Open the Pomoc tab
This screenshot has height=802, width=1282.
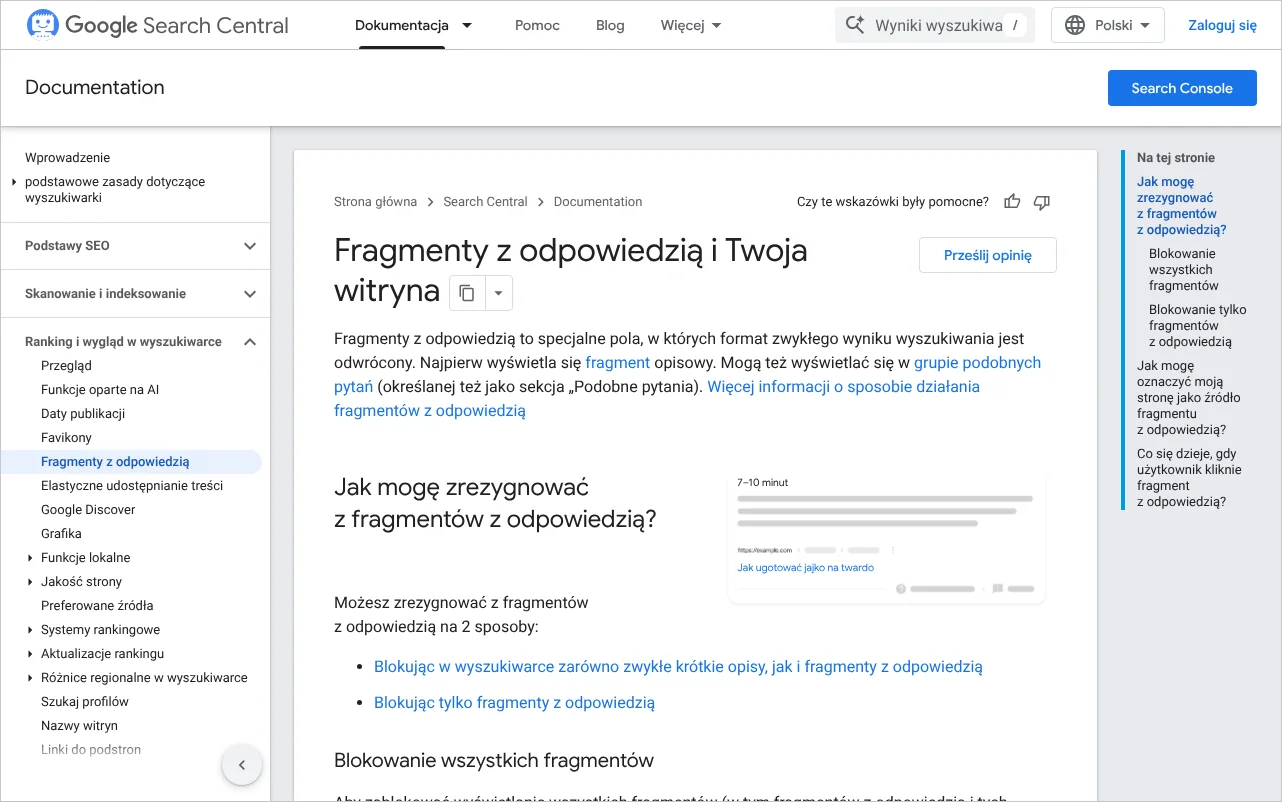537,25
